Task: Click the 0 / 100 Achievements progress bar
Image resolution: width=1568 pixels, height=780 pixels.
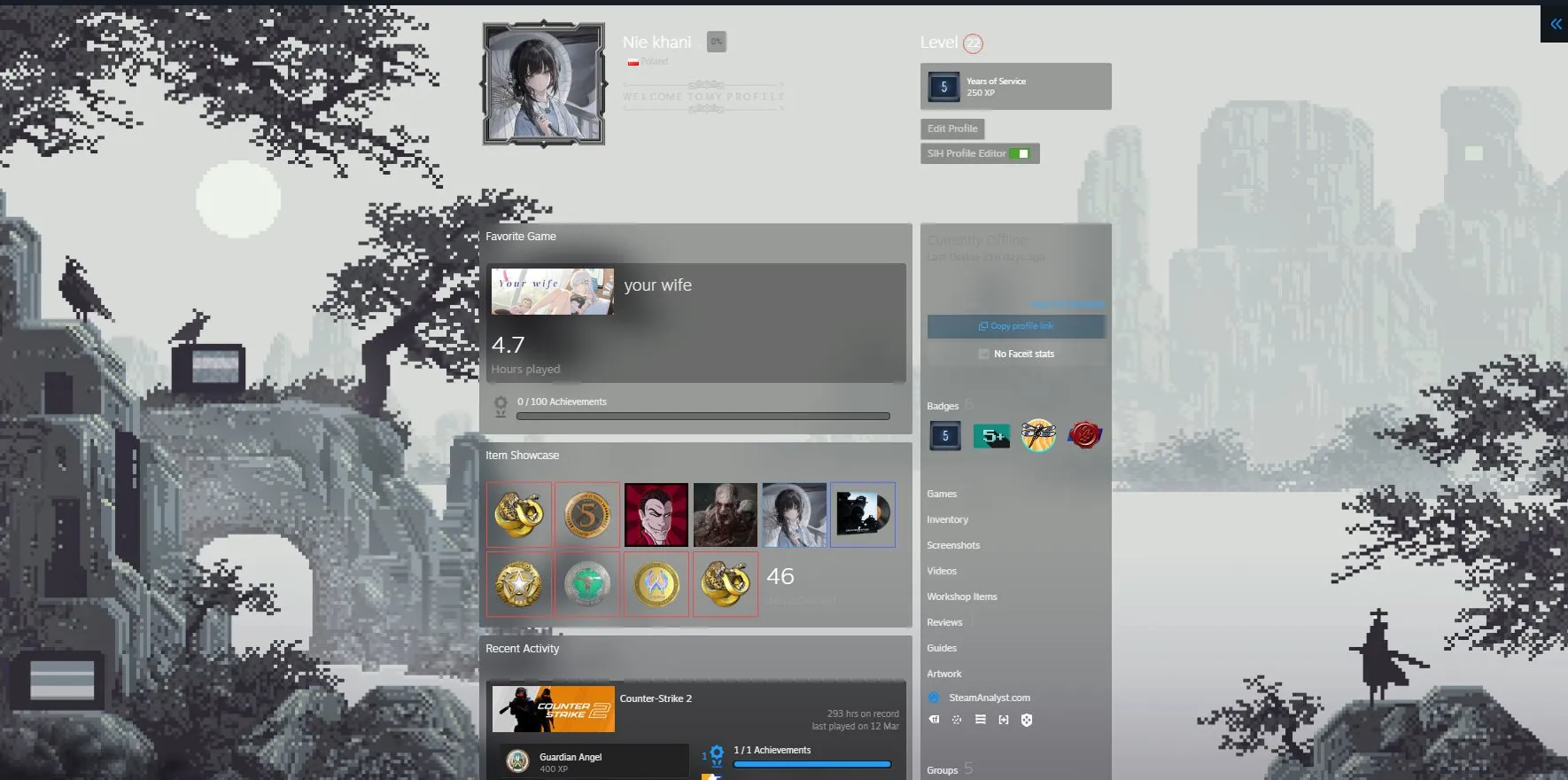Action: click(703, 416)
